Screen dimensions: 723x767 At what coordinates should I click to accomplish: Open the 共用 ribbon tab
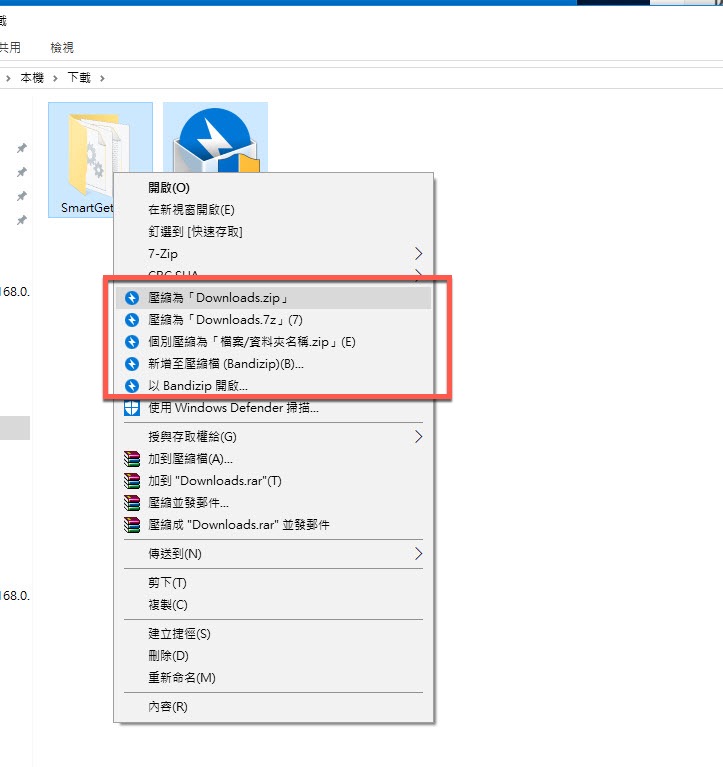click(9, 47)
